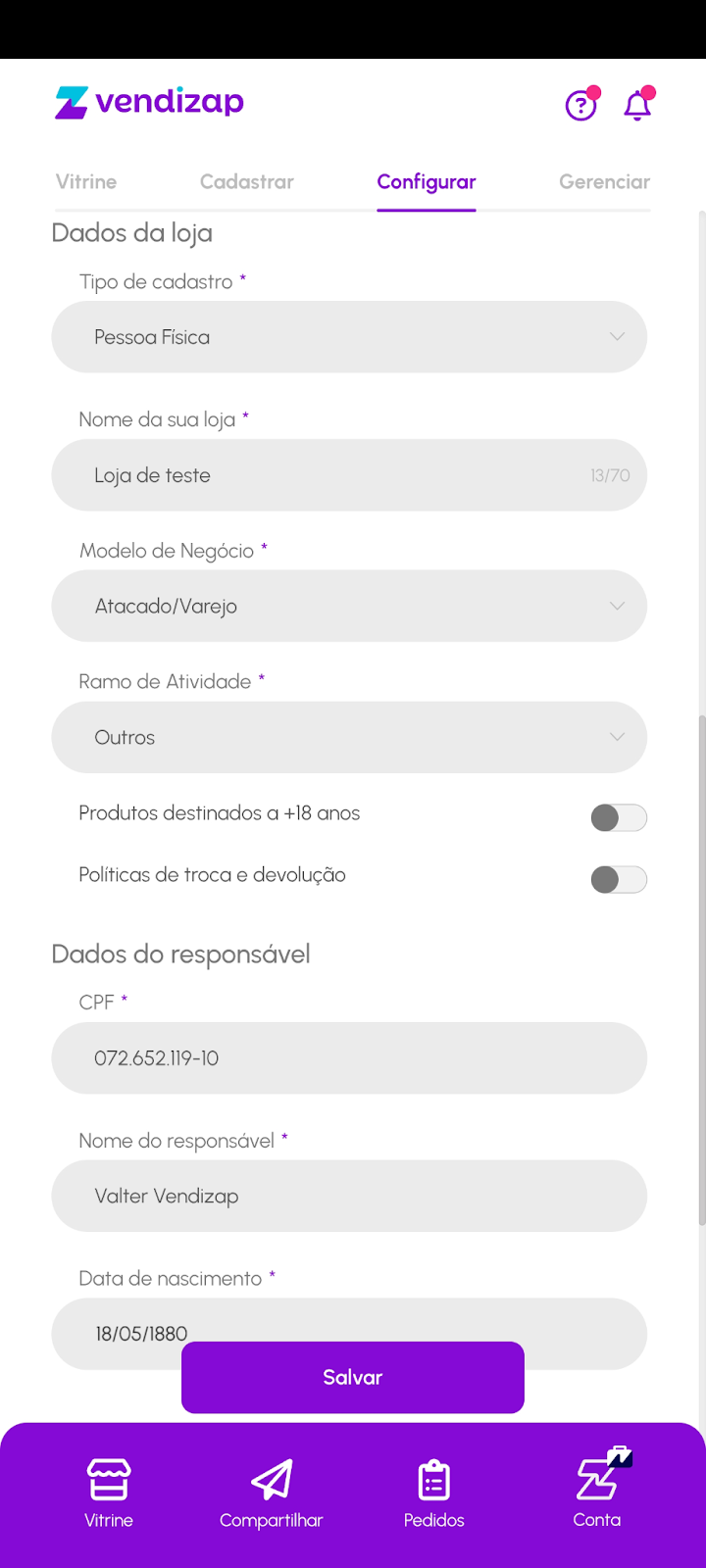
Task: Expand the Tipo de cadastro dropdown
Action: click(349, 337)
